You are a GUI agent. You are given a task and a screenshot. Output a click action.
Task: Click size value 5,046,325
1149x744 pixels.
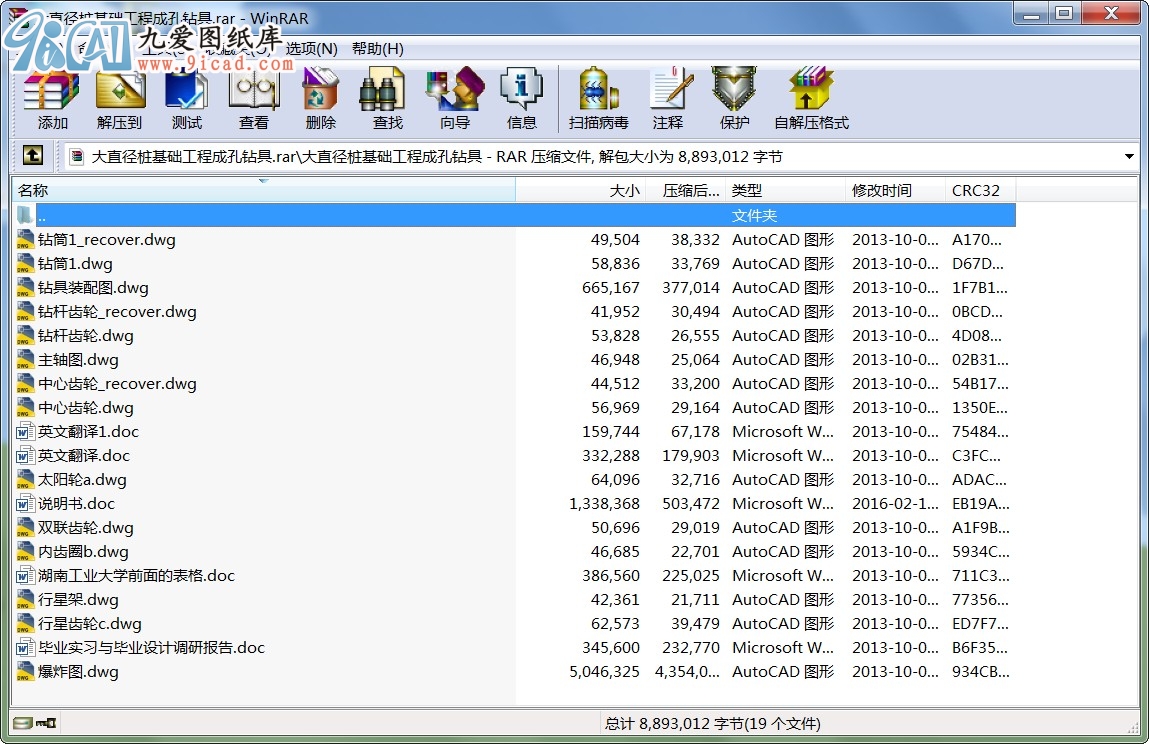coord(604,671)
